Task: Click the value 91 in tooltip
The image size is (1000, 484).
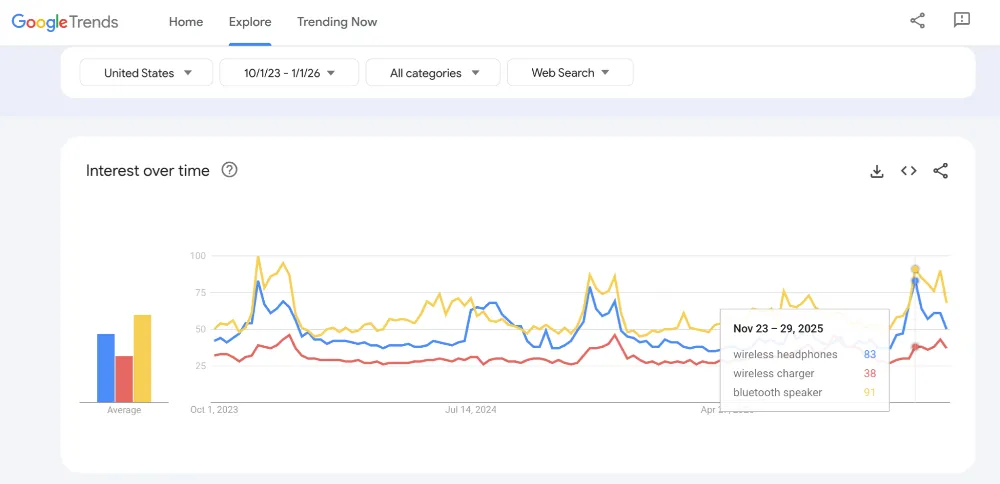Action: pyautogui.click(x=870, y=392)
